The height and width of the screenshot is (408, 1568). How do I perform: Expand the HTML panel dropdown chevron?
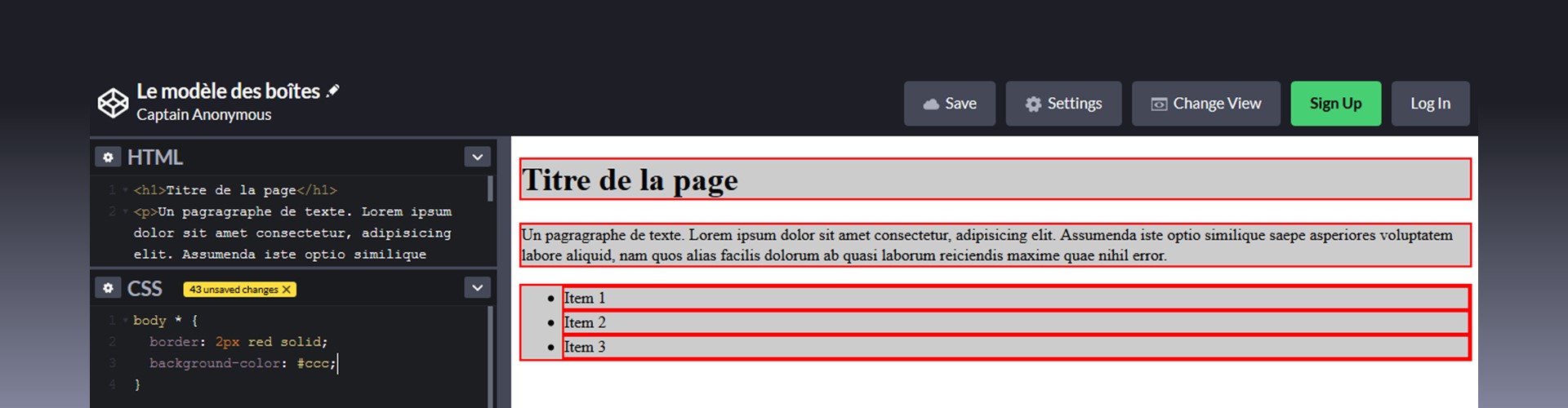pyautogui.click(x=478, y=157)
